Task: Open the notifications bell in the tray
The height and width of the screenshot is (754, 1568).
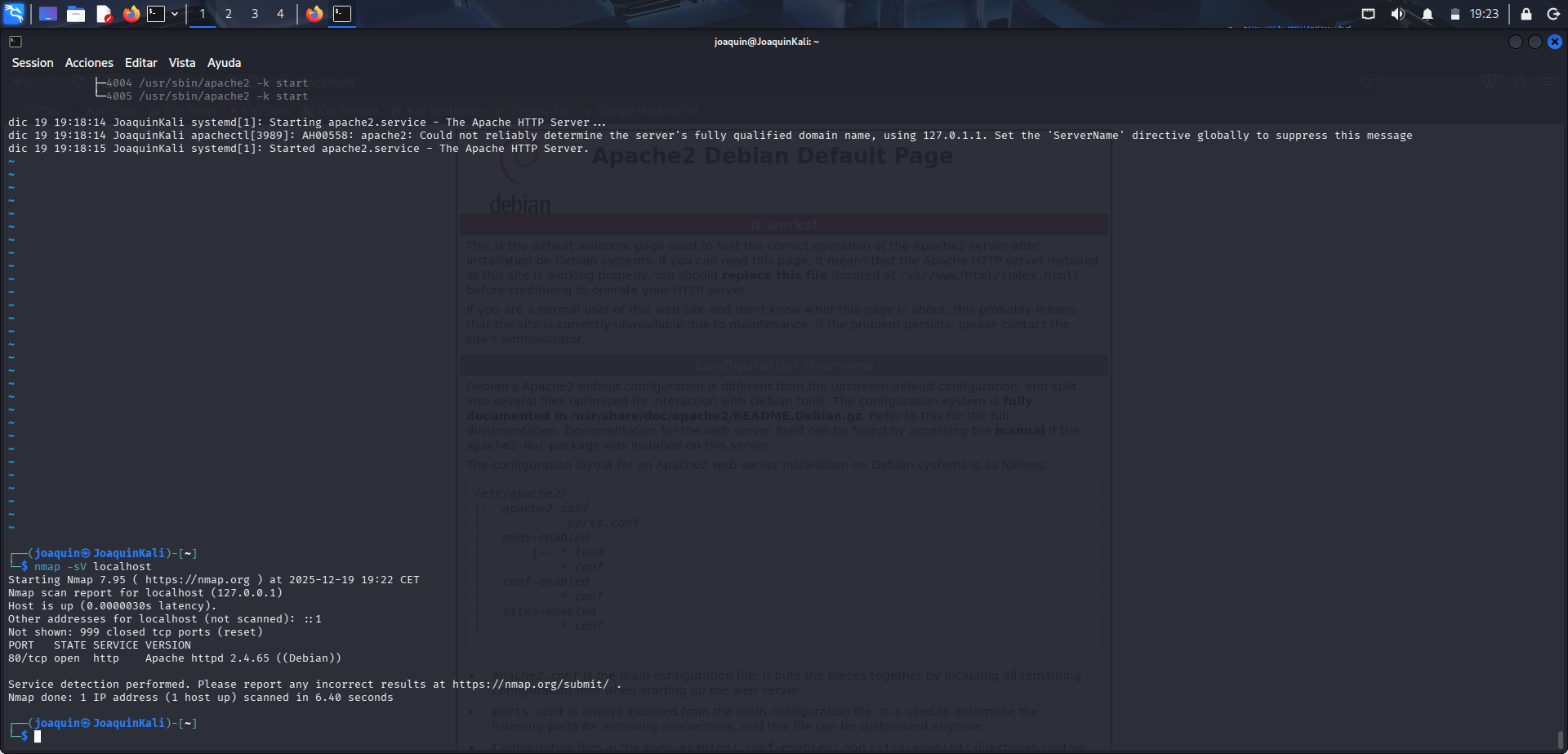Action: click(1427, 13)
